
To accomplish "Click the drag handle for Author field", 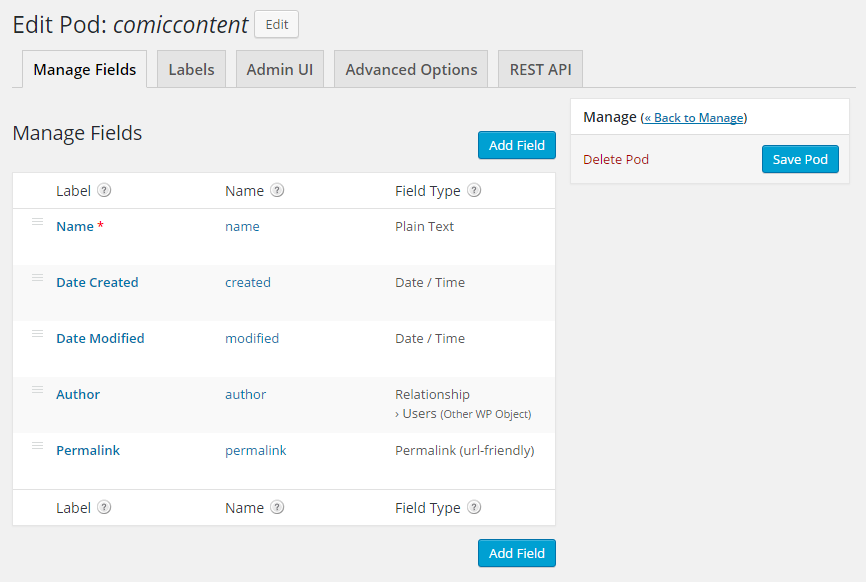I will coord(37,389).
